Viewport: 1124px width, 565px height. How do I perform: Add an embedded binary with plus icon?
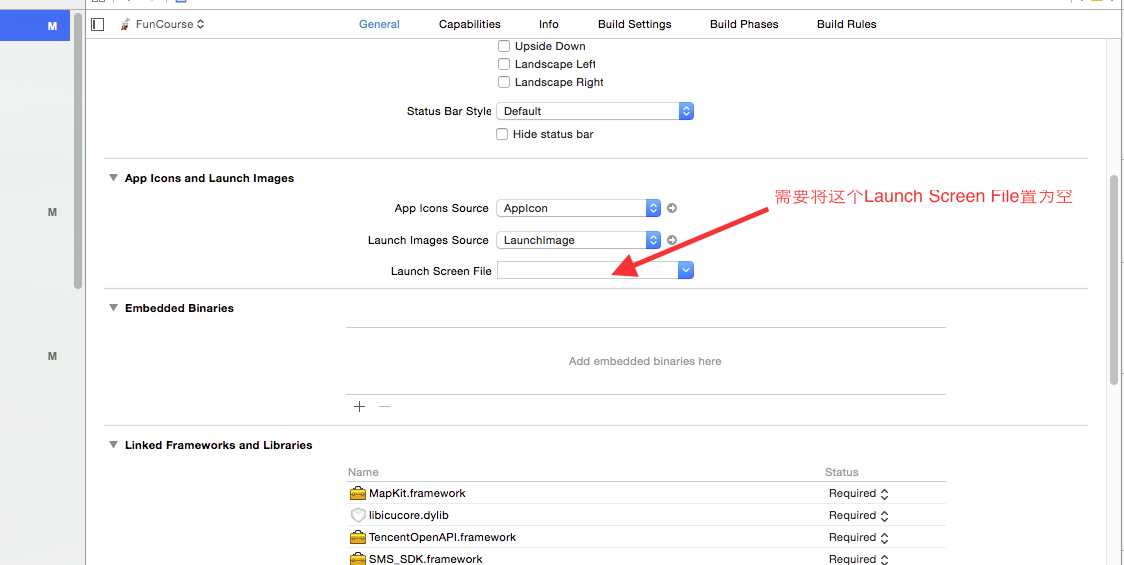(x=359, y=407)
